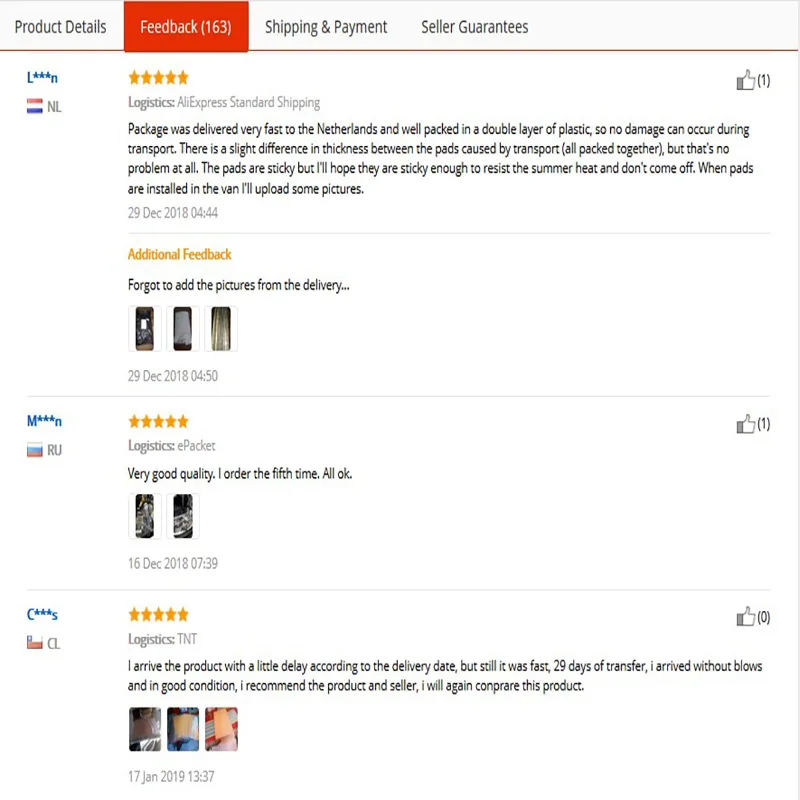The image size is (800, 800).
Task: Switch to Shipping & Payment tab
Action: pyautogui.click(x=326, y=27)
